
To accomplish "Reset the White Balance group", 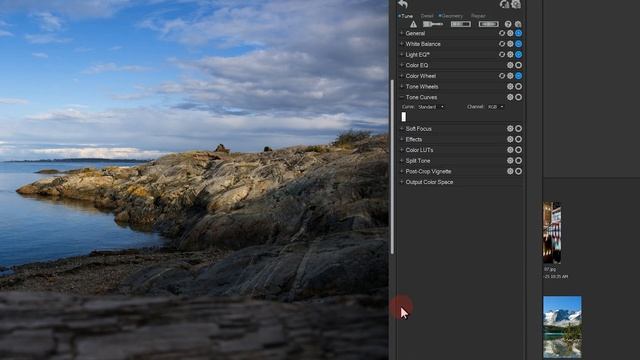I will click(502, 44).
